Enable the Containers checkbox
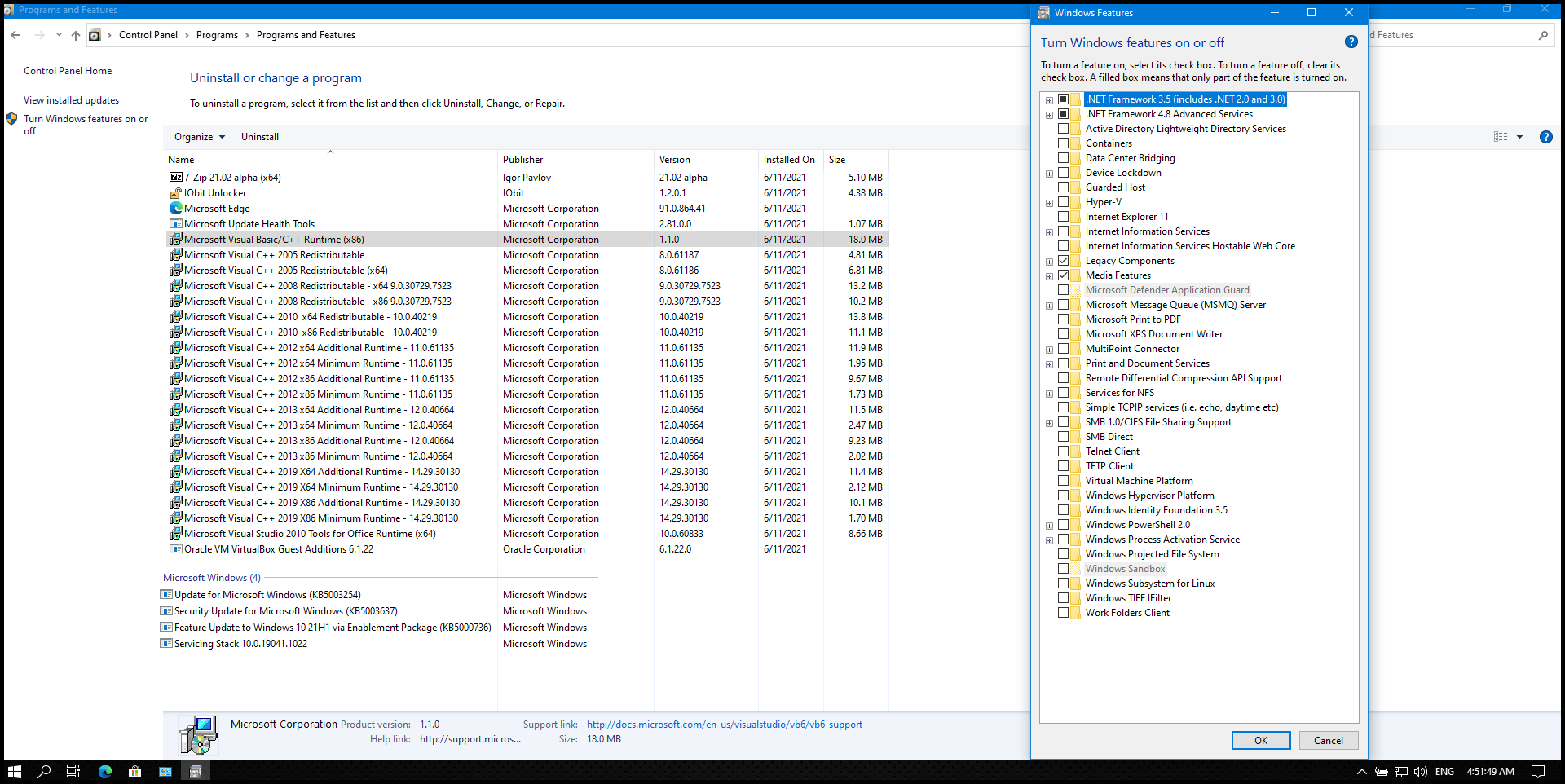This screenshot has height=784, width=1565. point(1063,143)
